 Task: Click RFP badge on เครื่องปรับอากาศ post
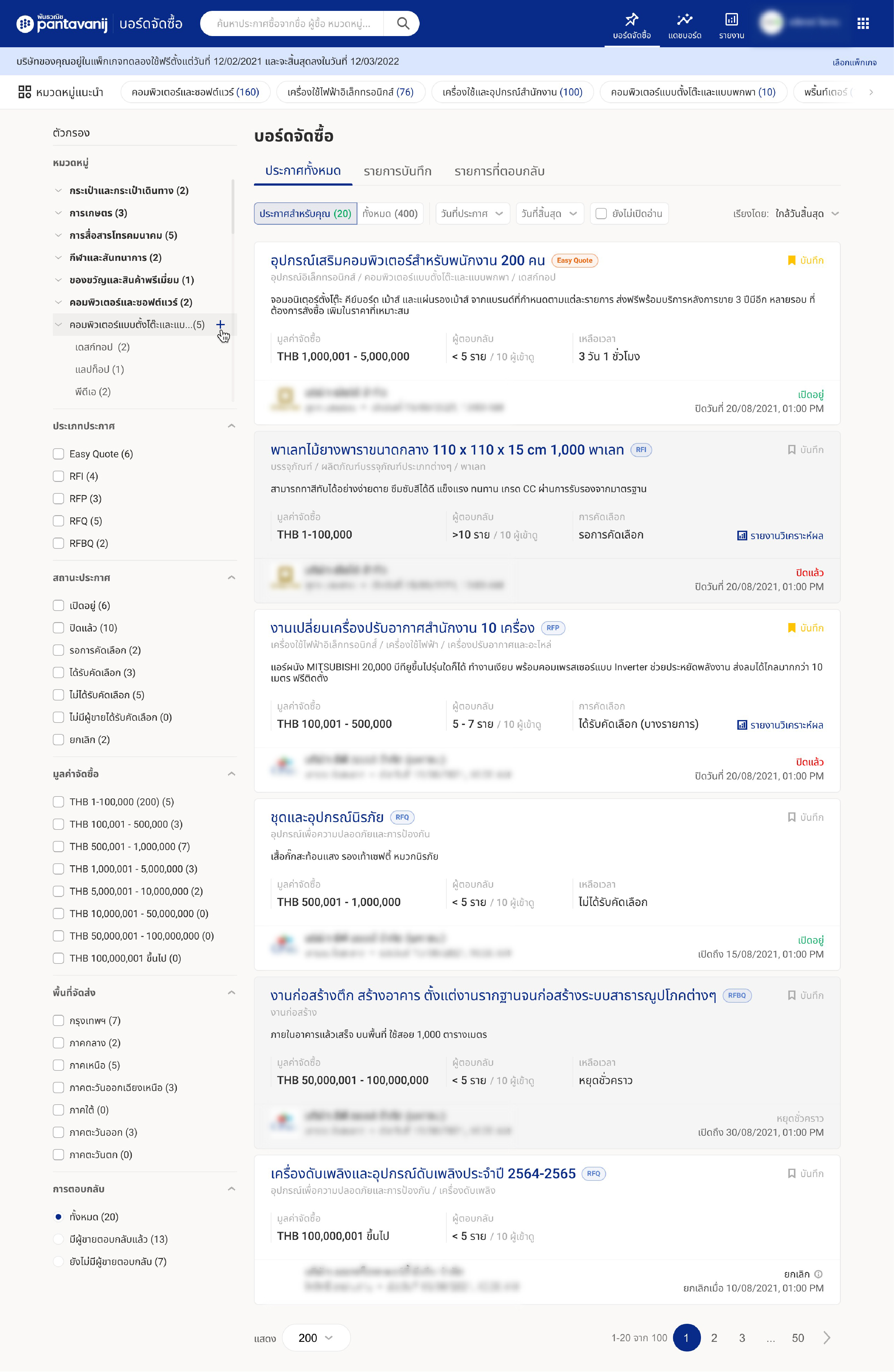553,628
